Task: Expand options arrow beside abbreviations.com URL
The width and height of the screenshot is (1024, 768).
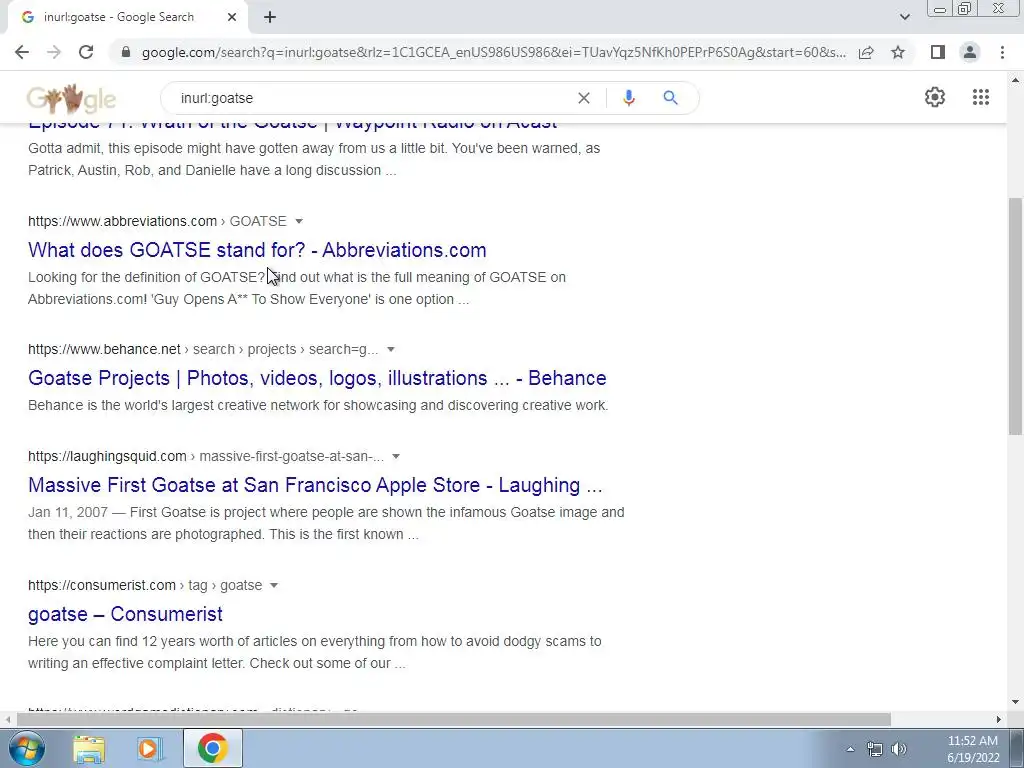Action: click(299, 221)
